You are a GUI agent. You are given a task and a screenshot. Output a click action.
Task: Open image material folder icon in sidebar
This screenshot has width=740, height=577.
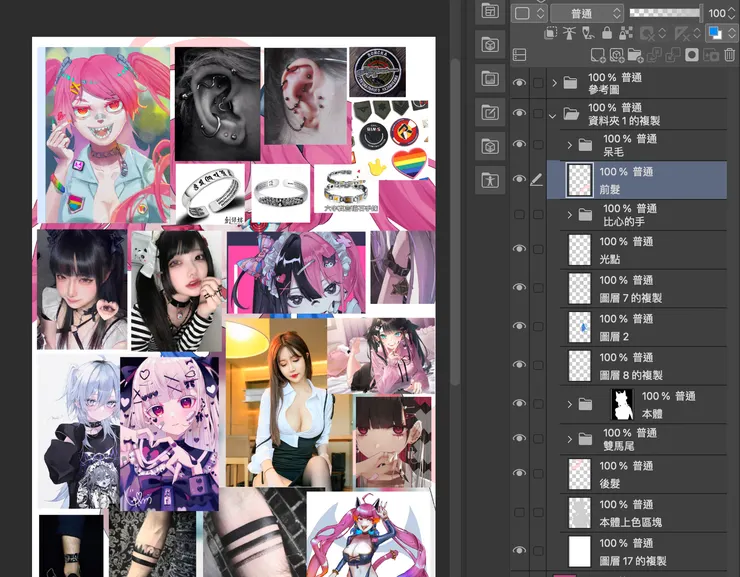490,79
